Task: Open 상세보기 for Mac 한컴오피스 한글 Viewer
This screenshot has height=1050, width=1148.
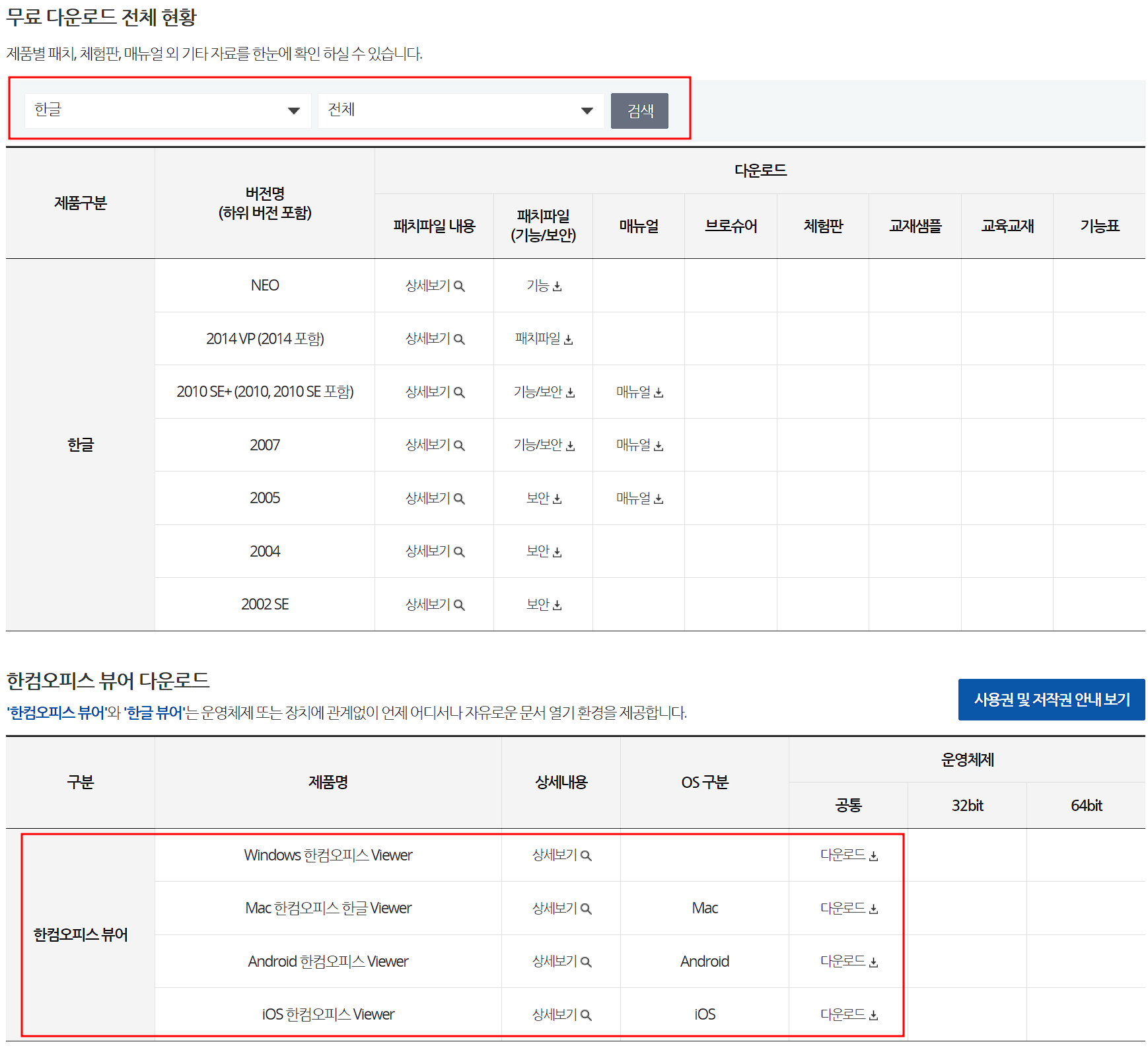Action: coord(561,908)
